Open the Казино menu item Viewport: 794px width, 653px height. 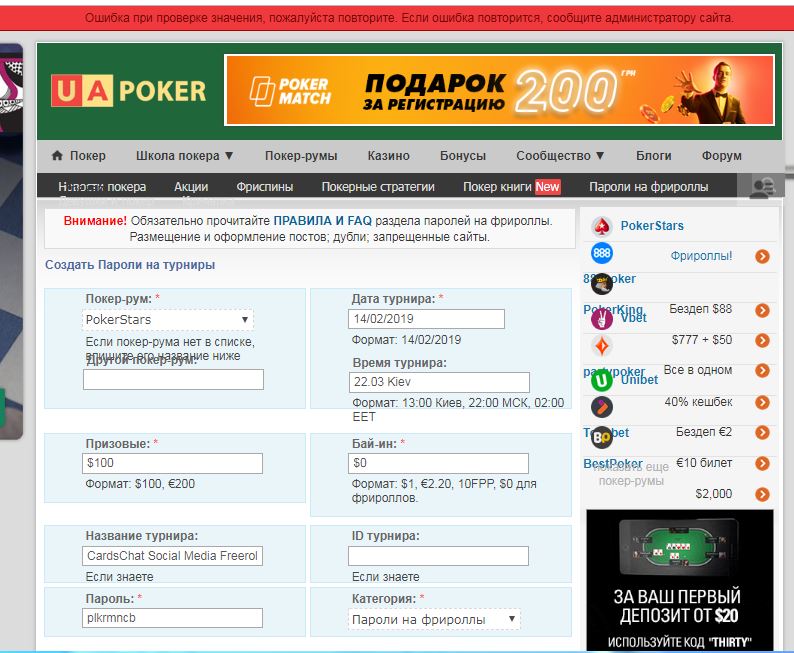pos(388,155)
